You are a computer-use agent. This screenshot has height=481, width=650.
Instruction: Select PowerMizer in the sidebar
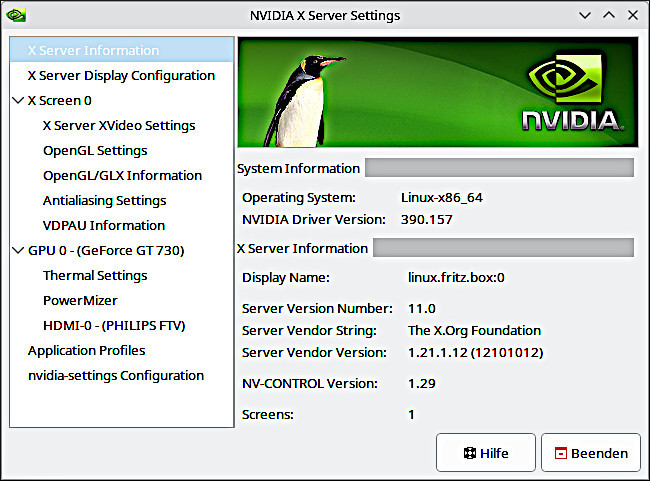80,301
